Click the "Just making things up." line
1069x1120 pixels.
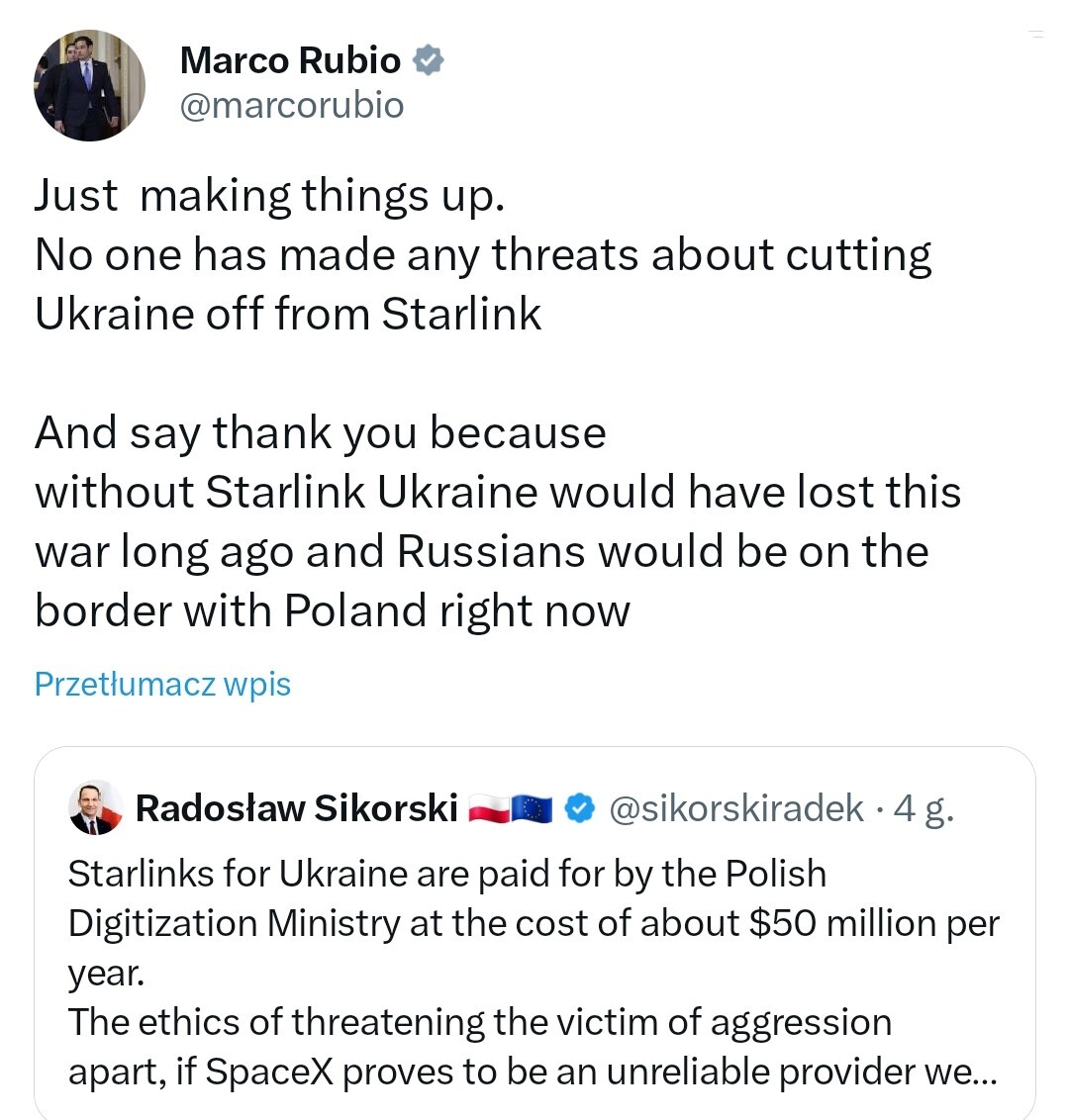269,195
